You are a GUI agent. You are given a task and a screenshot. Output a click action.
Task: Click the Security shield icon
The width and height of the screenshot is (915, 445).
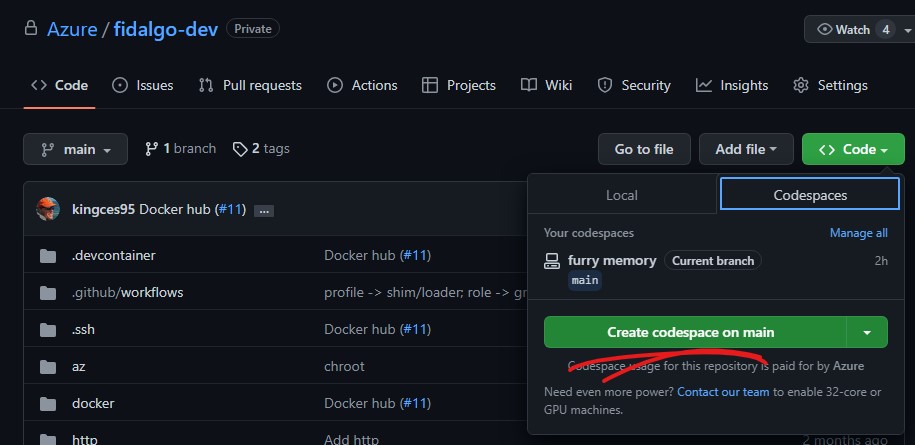[x=605, y=85]
